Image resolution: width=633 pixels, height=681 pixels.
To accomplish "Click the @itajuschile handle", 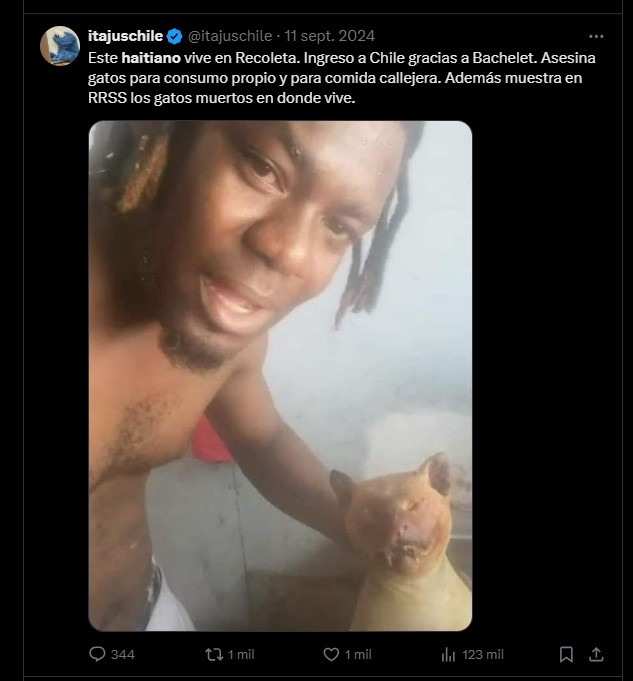I will pos(230,36).
